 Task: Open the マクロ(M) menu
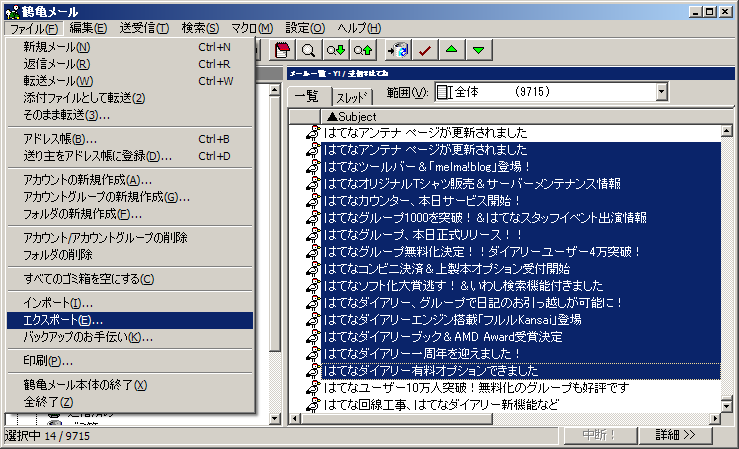tap(252, 28)
